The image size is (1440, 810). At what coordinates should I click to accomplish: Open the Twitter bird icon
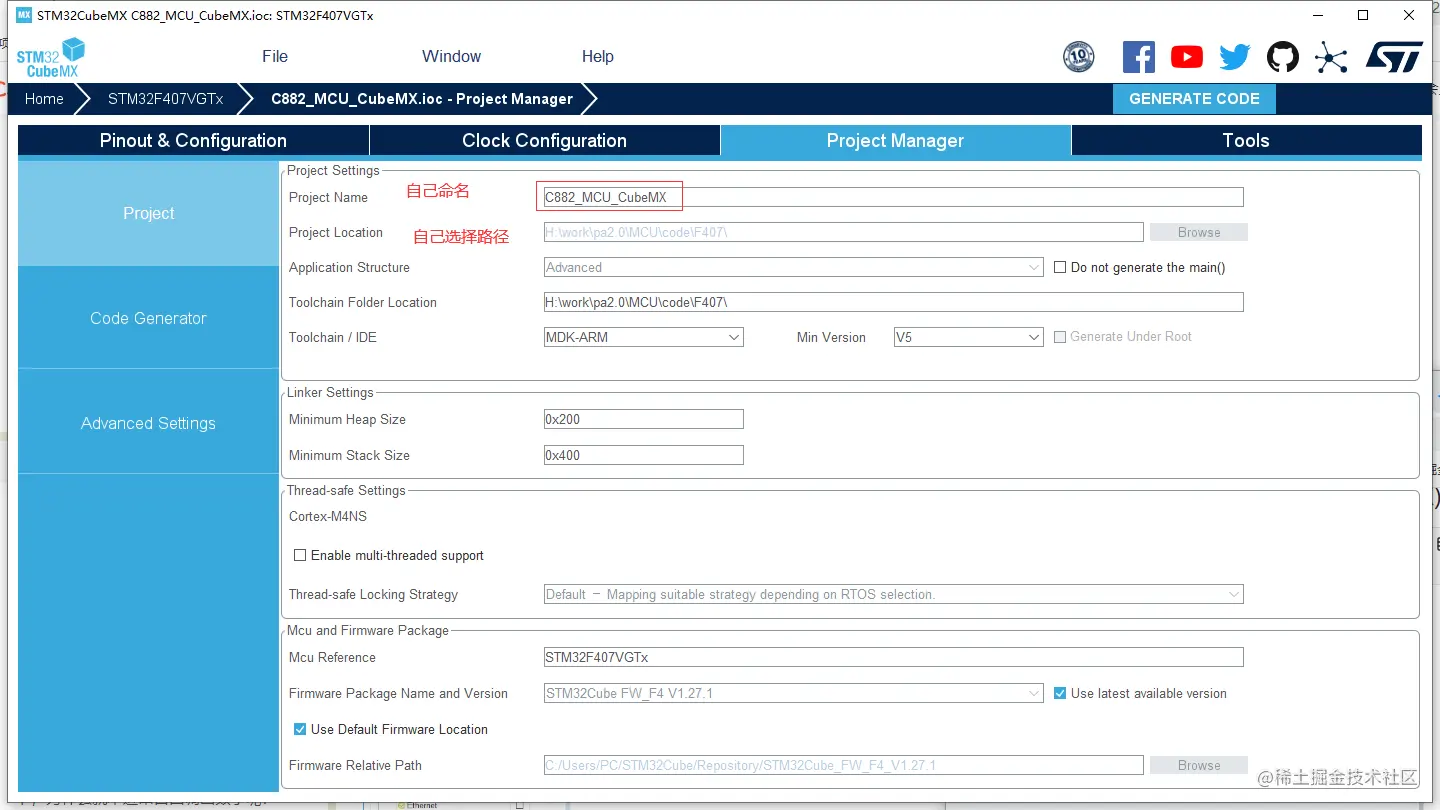click(1234, 57)
